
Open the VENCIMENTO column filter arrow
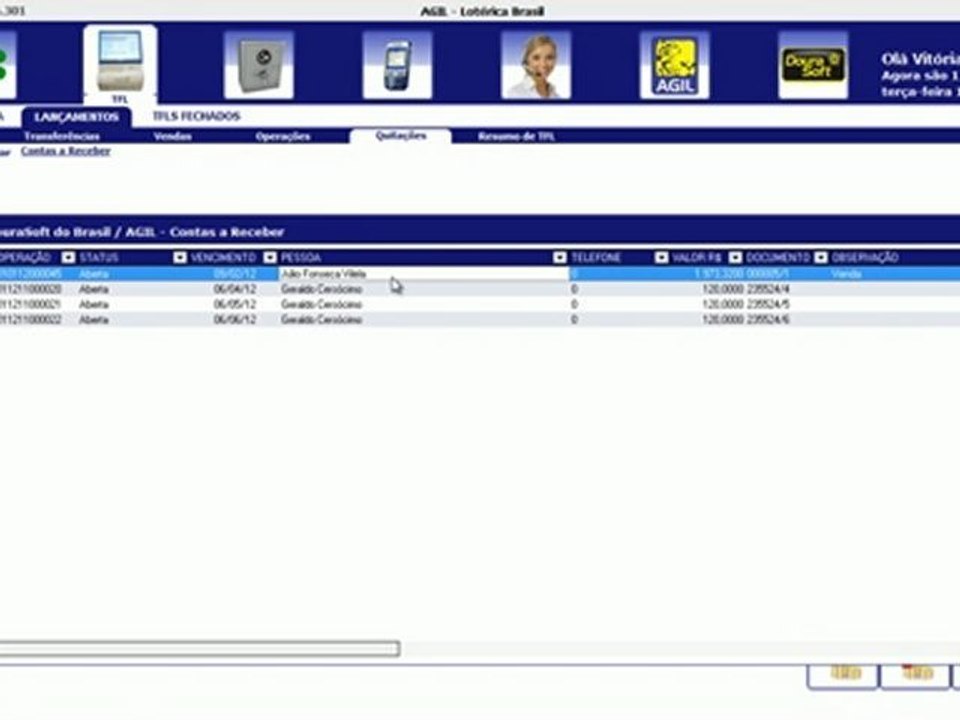270,257
